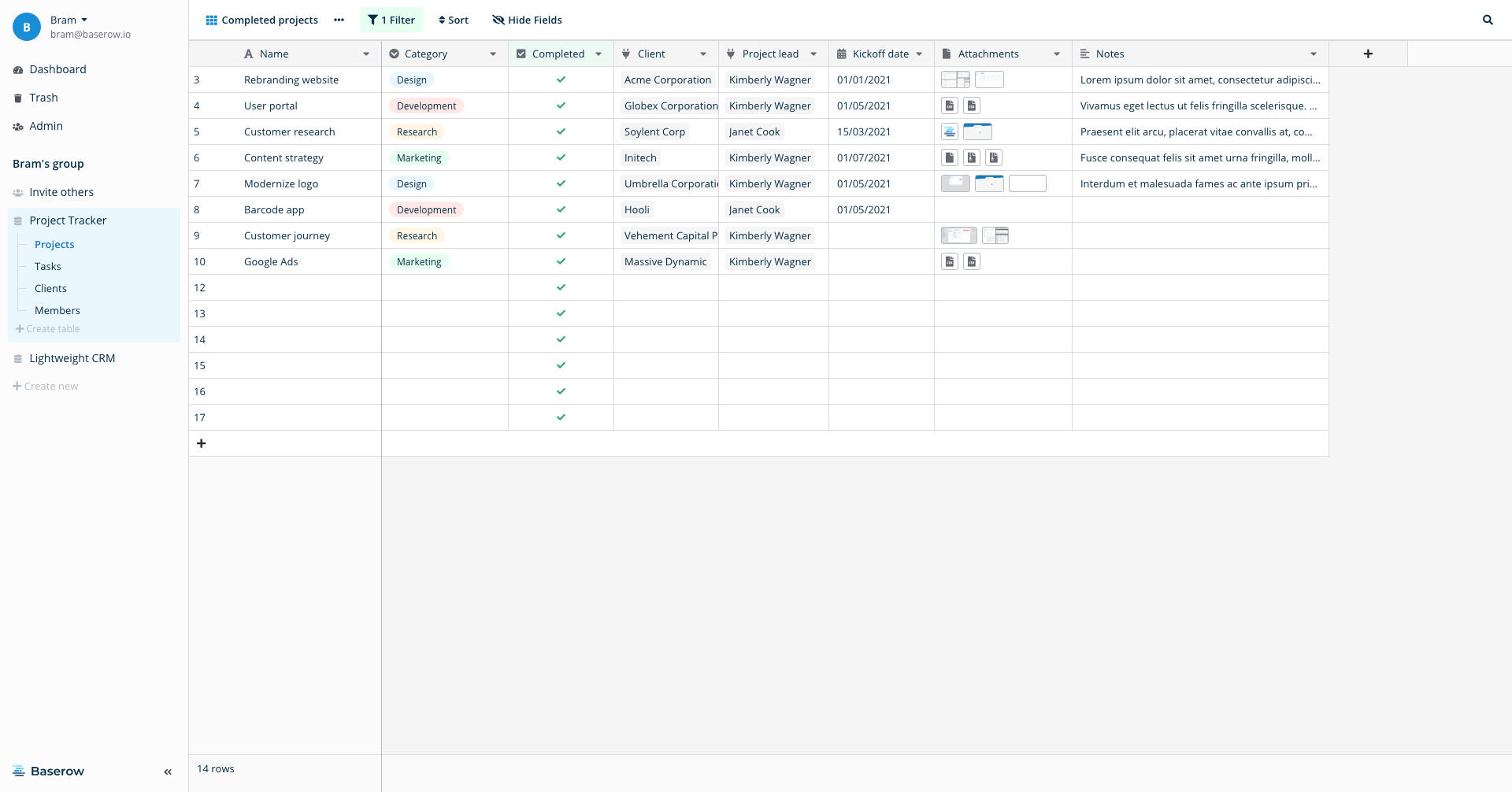The image size is (1512, 792).
Task: Open the view options menu (three dots)
Action: coord(339,20)
